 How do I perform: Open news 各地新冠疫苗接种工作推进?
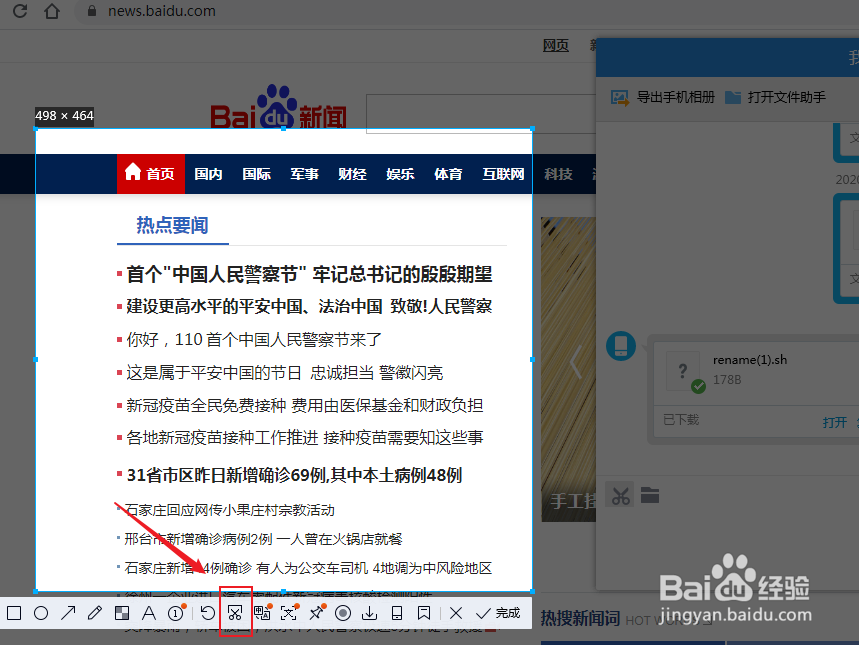(x=222, y=437)
